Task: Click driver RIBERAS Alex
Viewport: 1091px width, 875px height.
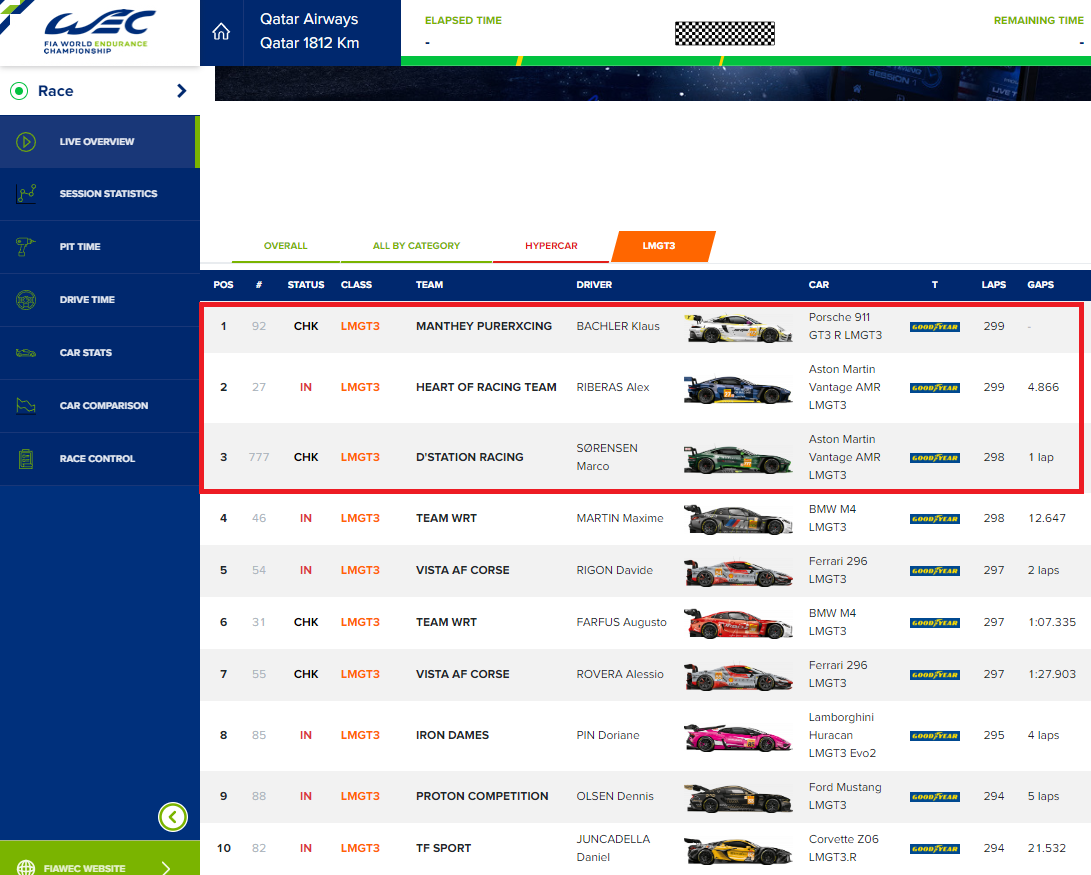Action: (x=613, y=387)
